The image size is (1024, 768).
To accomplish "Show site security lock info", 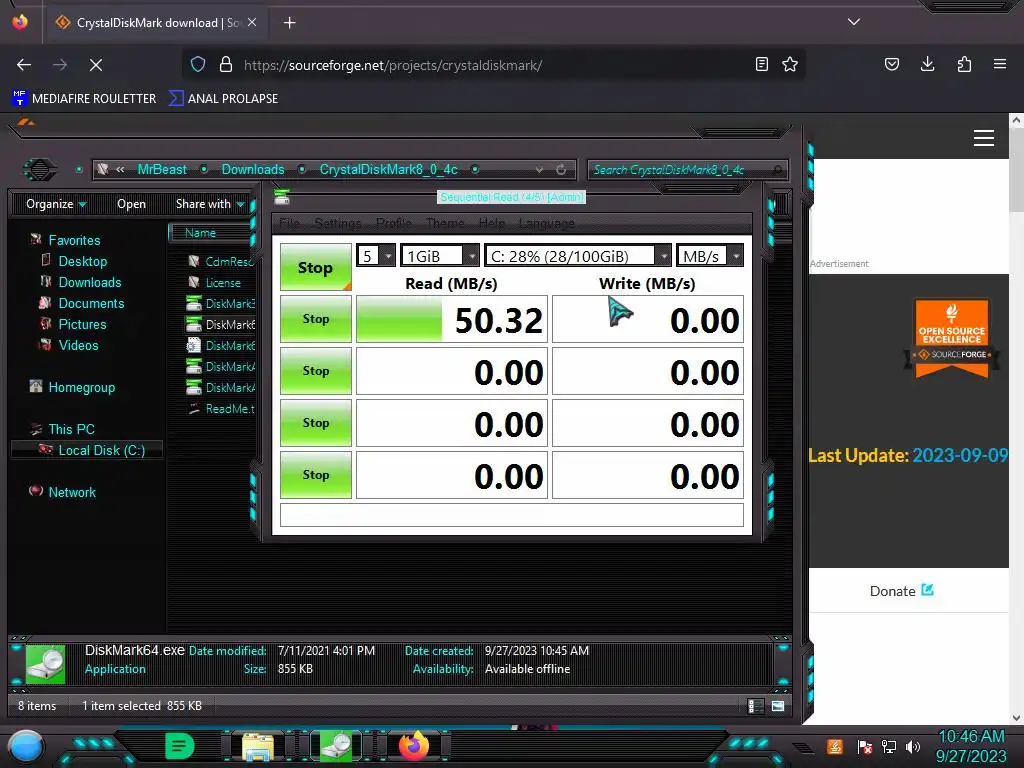I will coord(226,64).
